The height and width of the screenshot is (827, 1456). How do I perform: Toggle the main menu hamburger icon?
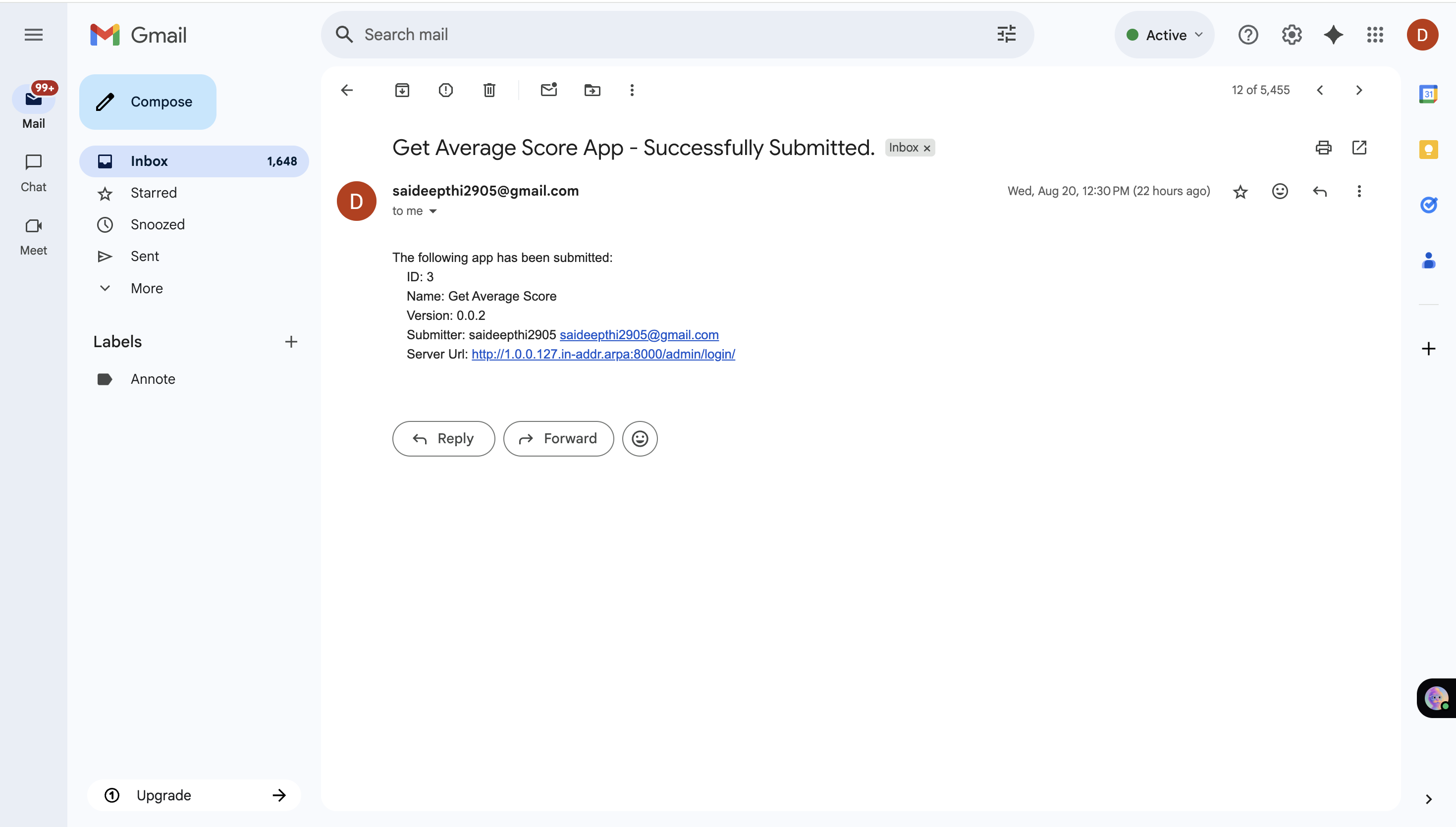pyautogui.click(x=34, y=35)
